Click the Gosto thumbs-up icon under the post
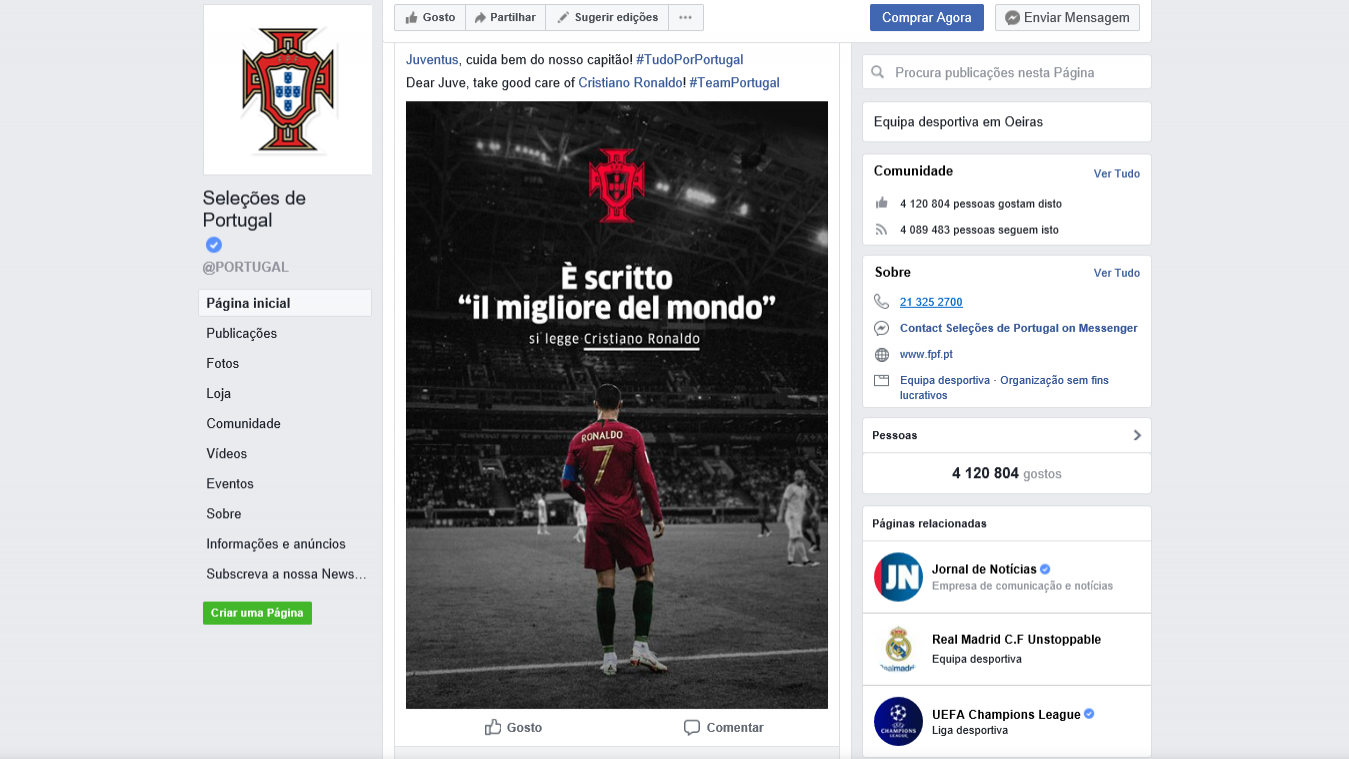1349x759 pixels. (x=493, y=727)
